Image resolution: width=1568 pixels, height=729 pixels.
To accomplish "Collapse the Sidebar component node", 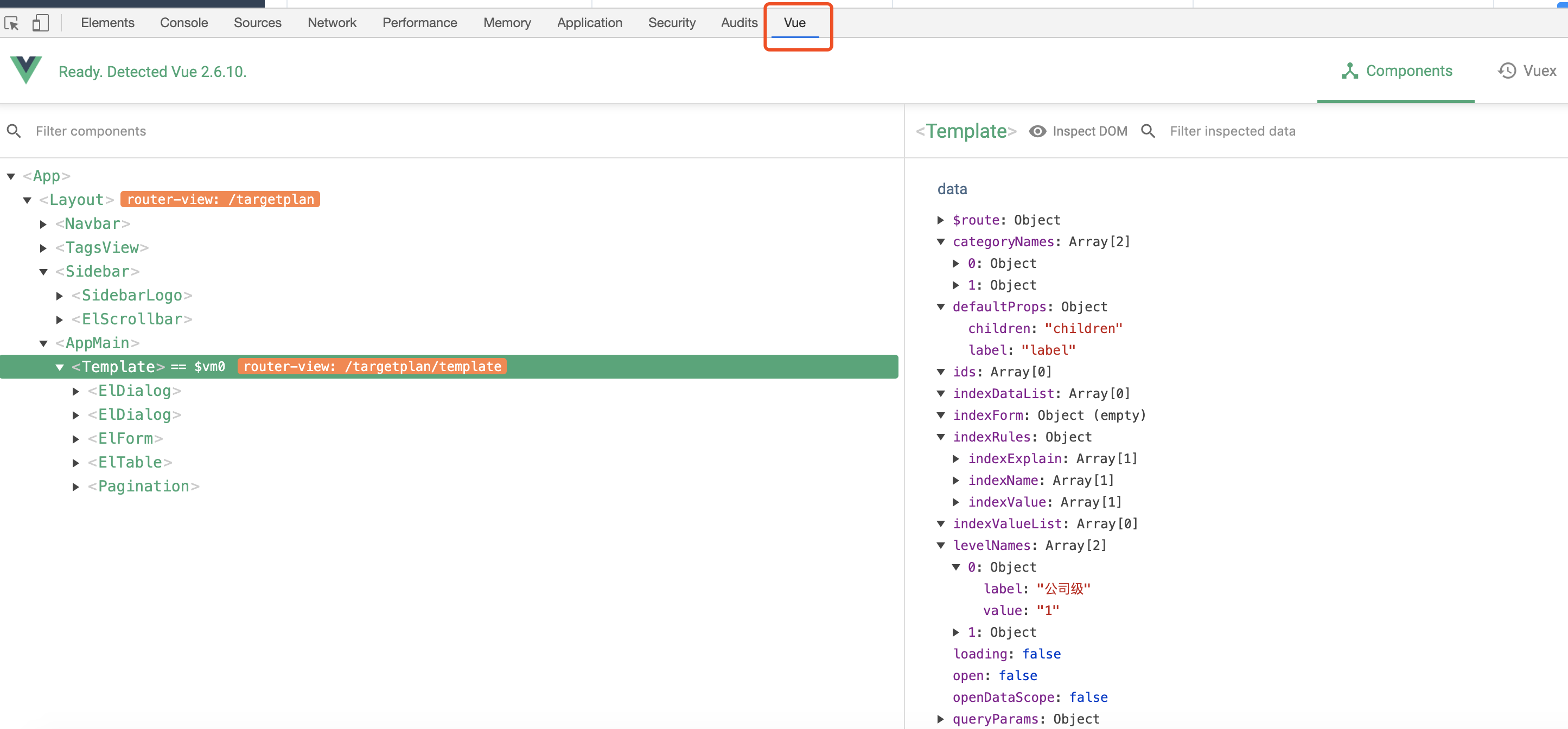I will (x=44, y=272).
